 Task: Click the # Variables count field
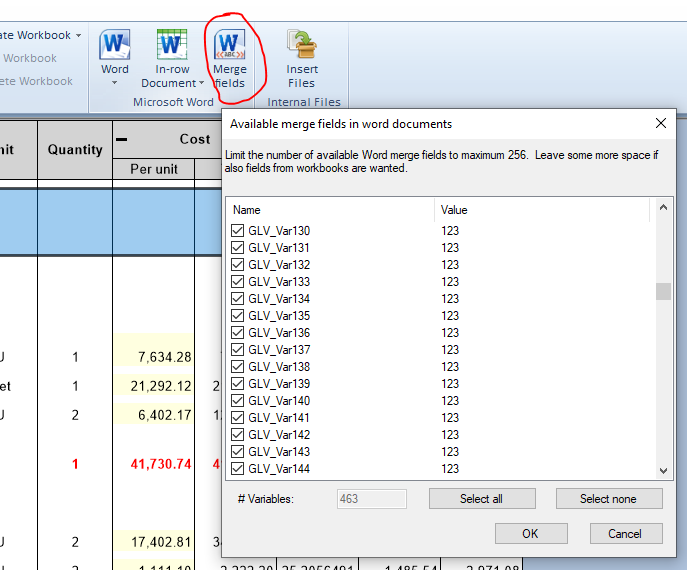tap(371, 499)
